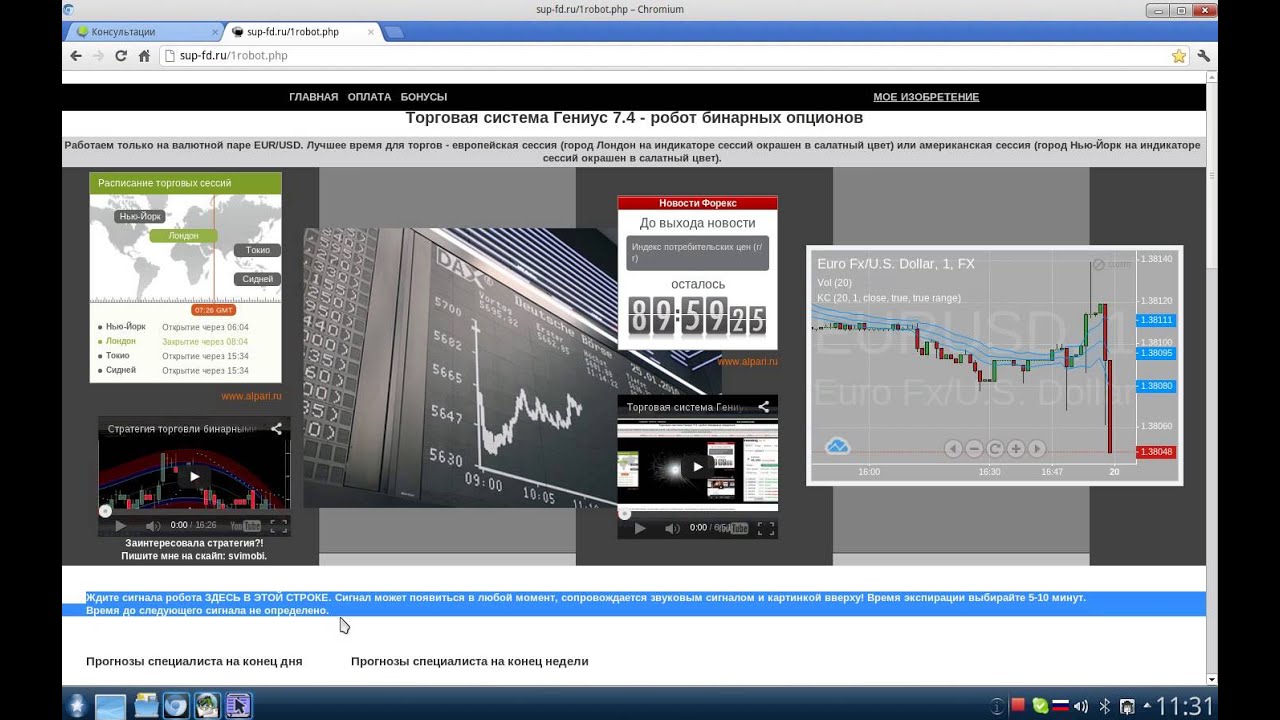Image resolution: width=1280 pixels, height=720 pixels.
Task: Reload the sup-fd.ru page
Action: [121, 56]
